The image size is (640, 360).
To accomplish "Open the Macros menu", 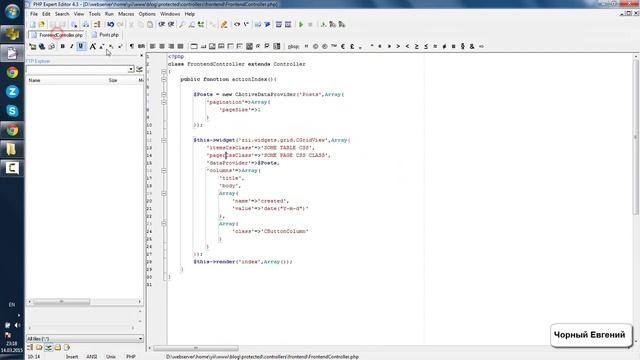I will (126, 14).
